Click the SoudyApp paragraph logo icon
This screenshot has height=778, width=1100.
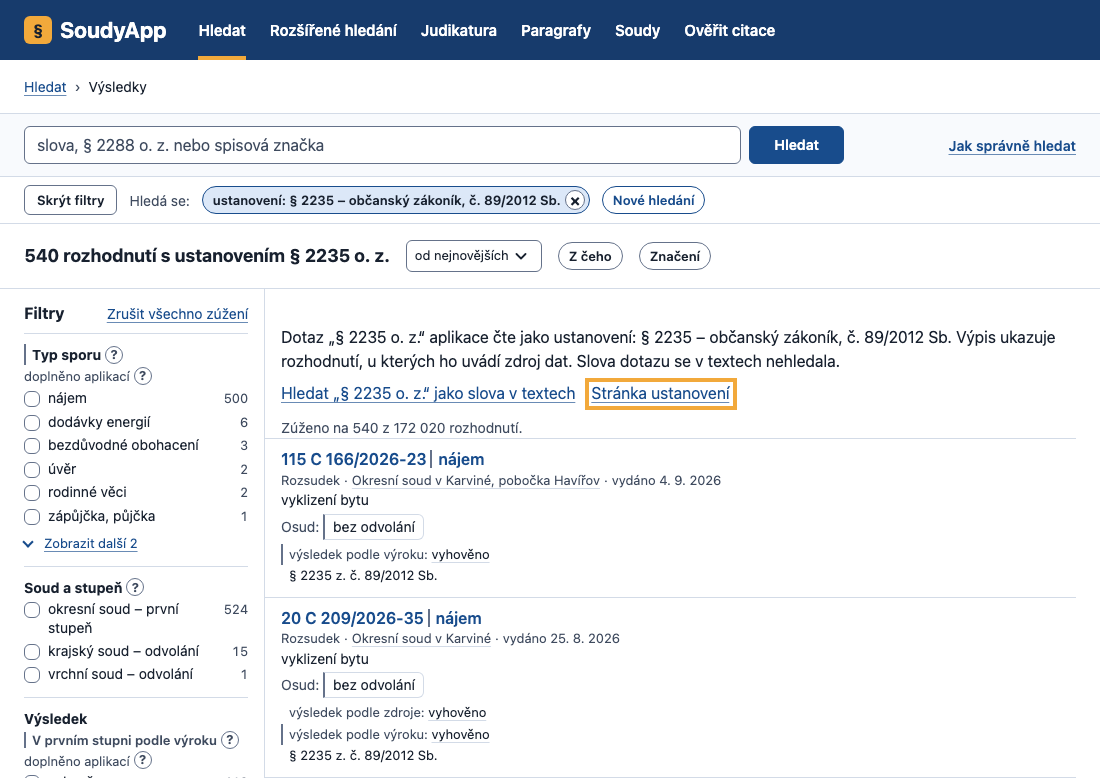38,30
